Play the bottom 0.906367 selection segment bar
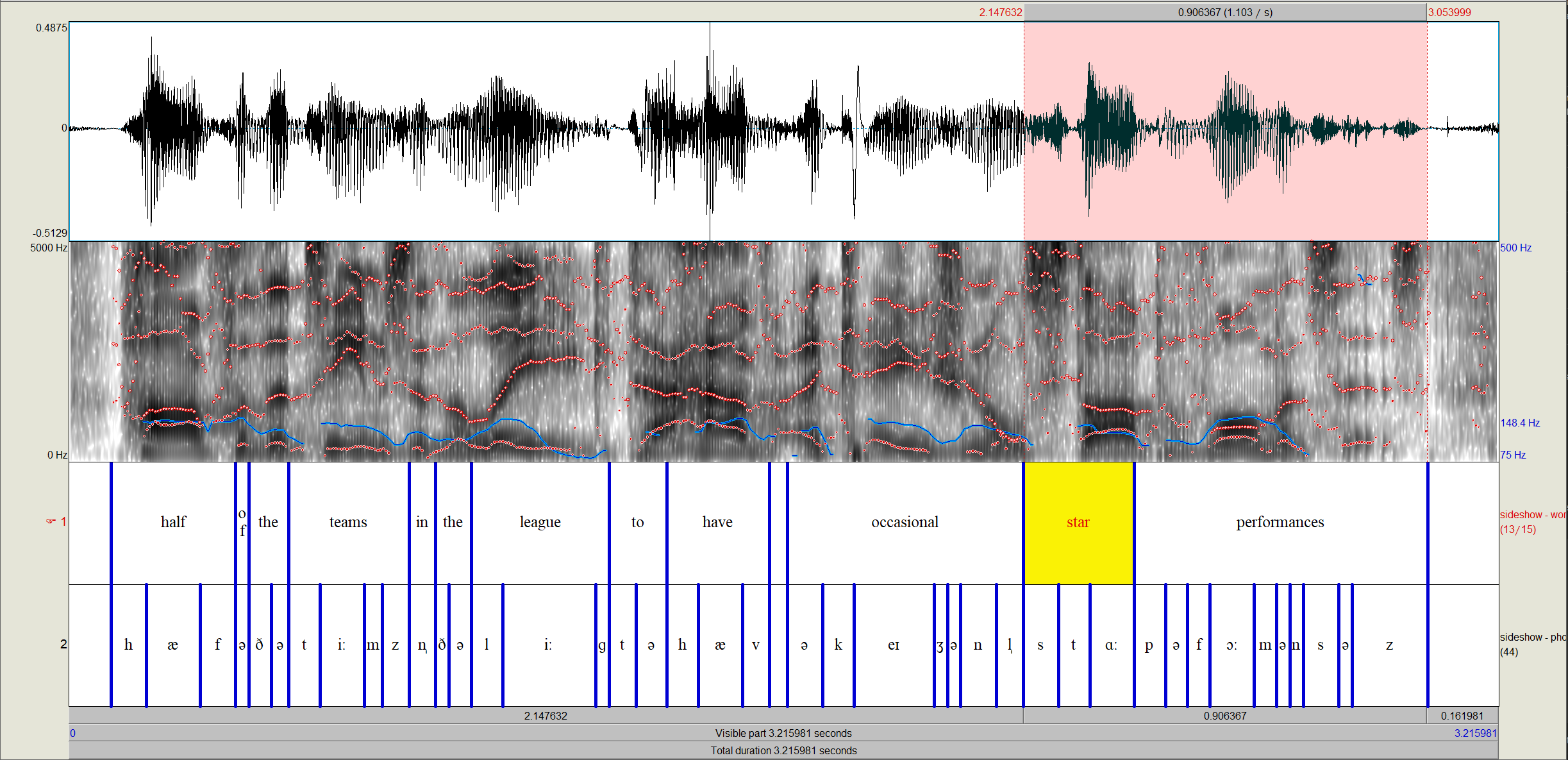Viewport: 1568px width, 760px height. click(1225, 716)
